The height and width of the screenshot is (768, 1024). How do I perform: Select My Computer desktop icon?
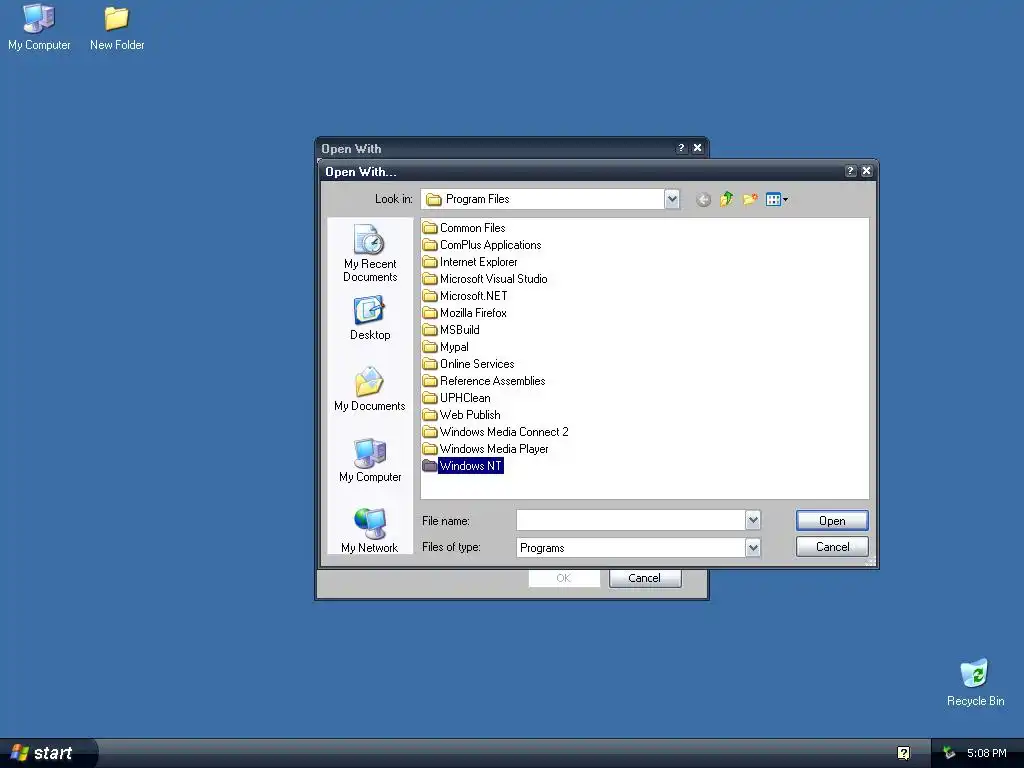point(39,27)
